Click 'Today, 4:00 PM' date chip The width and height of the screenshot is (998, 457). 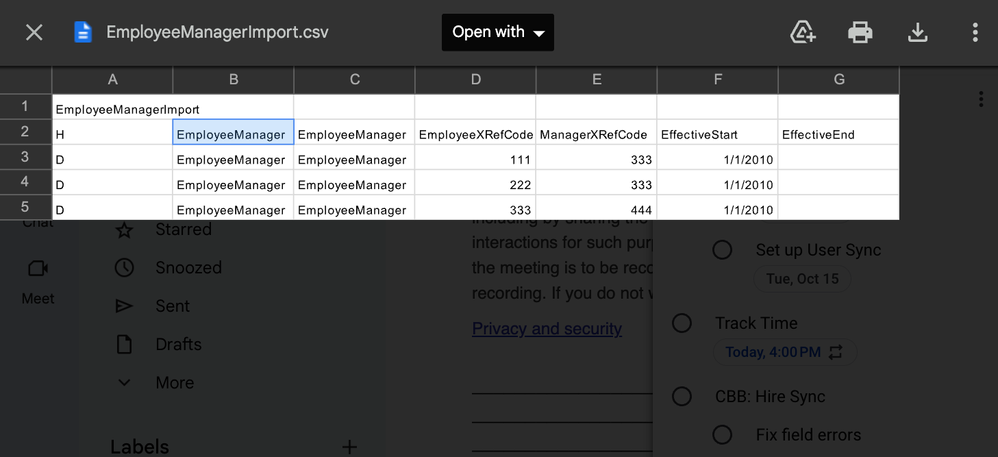tap(785, 352)
